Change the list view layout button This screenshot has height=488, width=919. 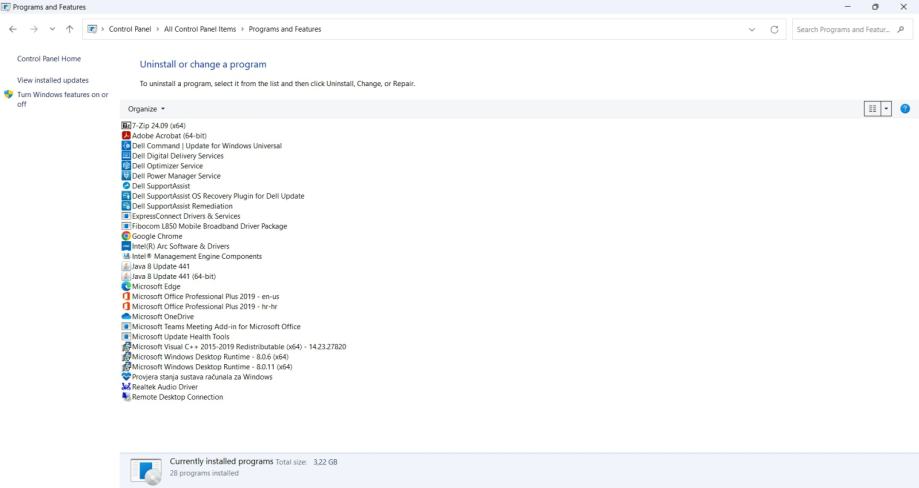[x=872, y=109]
